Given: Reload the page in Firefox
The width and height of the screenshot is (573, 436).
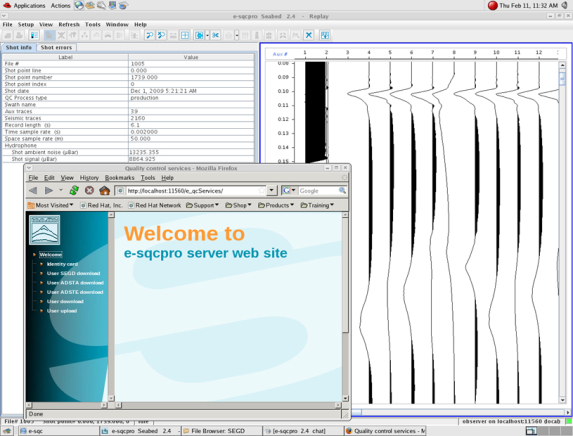Looking at the screenshot, I should coord(75,190).
